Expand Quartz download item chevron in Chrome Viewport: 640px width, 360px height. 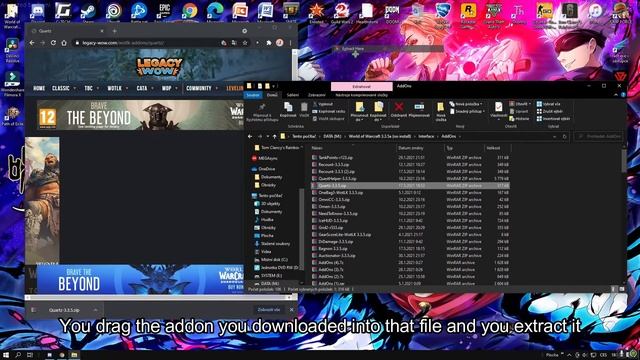pos(95,310)
